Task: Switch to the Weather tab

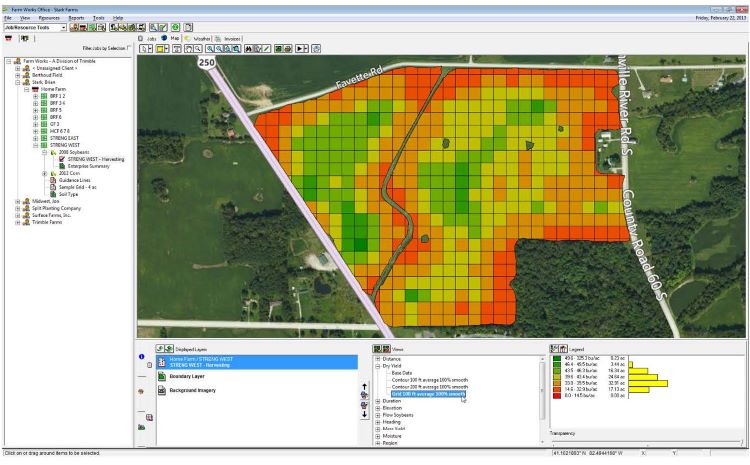Action: coord(202,38)
